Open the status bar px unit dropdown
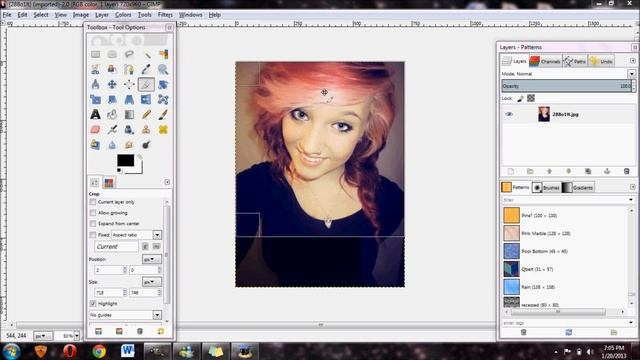This screenshot has height=360, width=640. 43,336
